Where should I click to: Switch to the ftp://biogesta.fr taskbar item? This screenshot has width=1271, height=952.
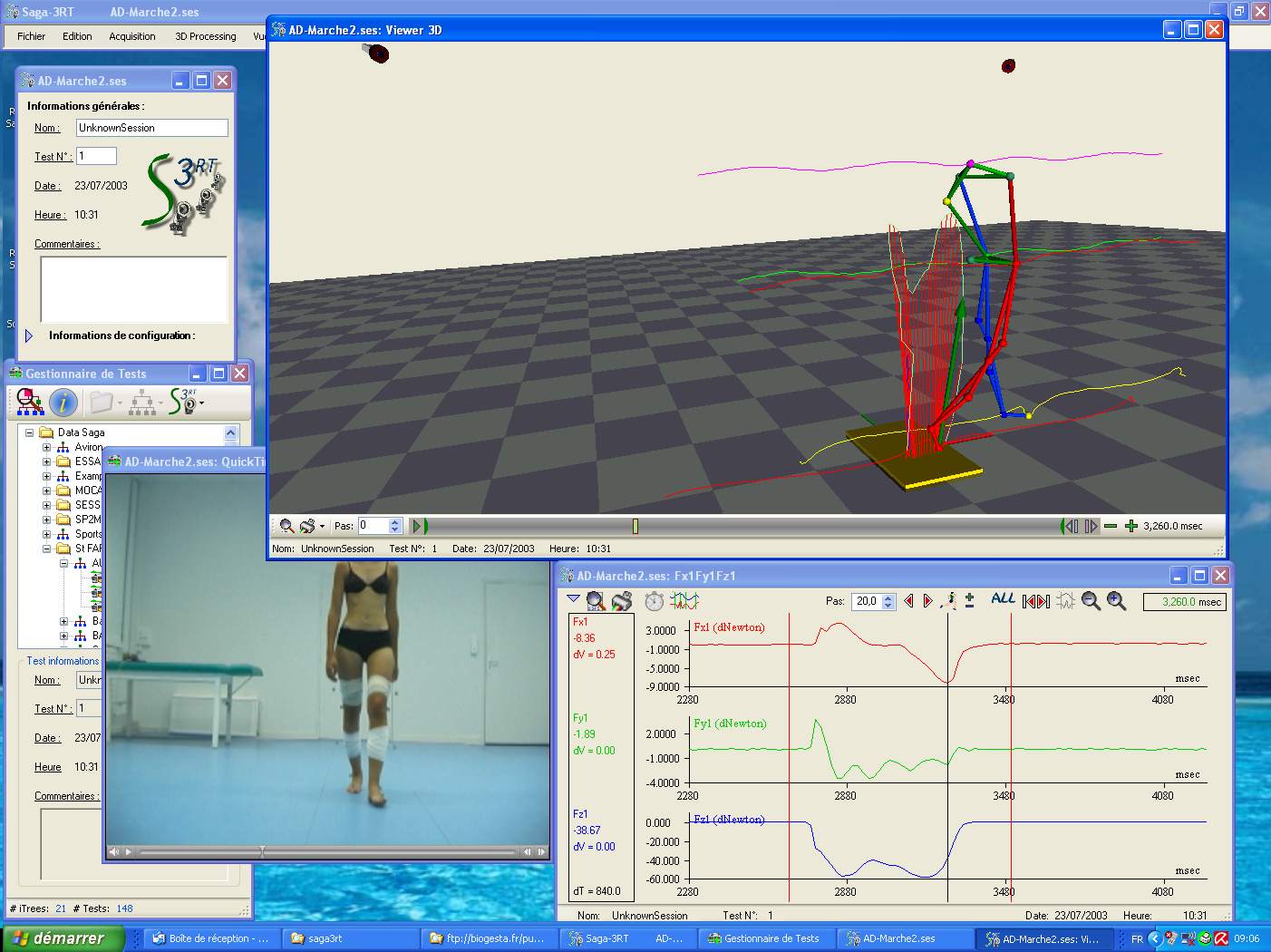pos(489,938)
